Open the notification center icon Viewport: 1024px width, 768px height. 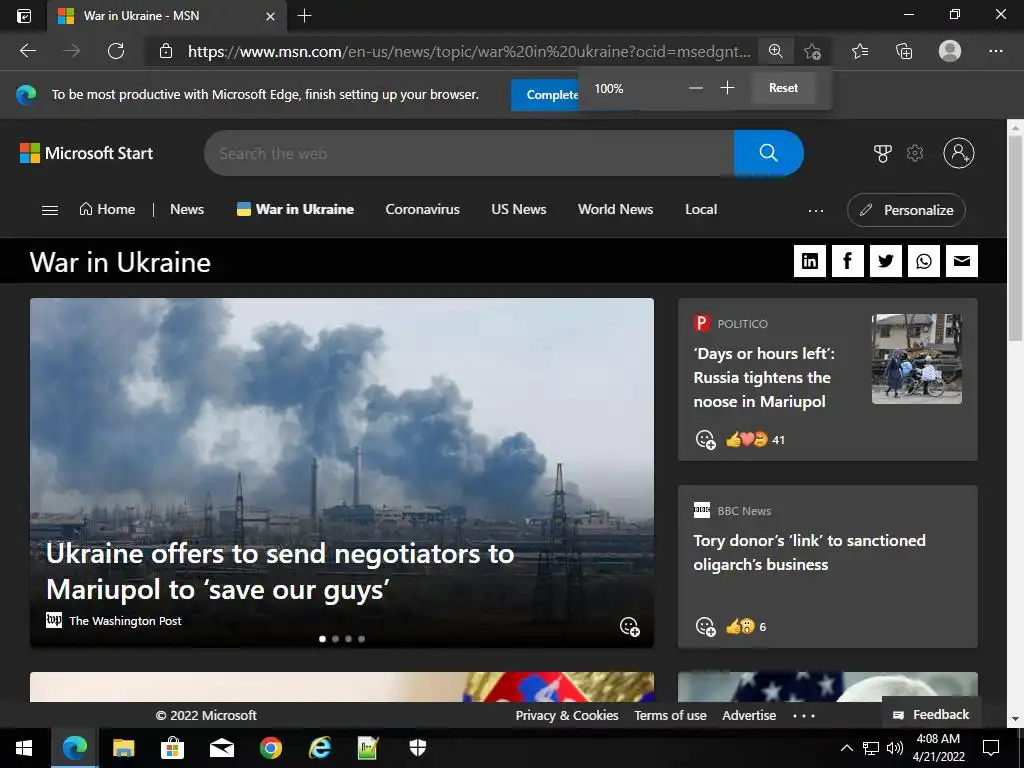(x=991, y=748)
